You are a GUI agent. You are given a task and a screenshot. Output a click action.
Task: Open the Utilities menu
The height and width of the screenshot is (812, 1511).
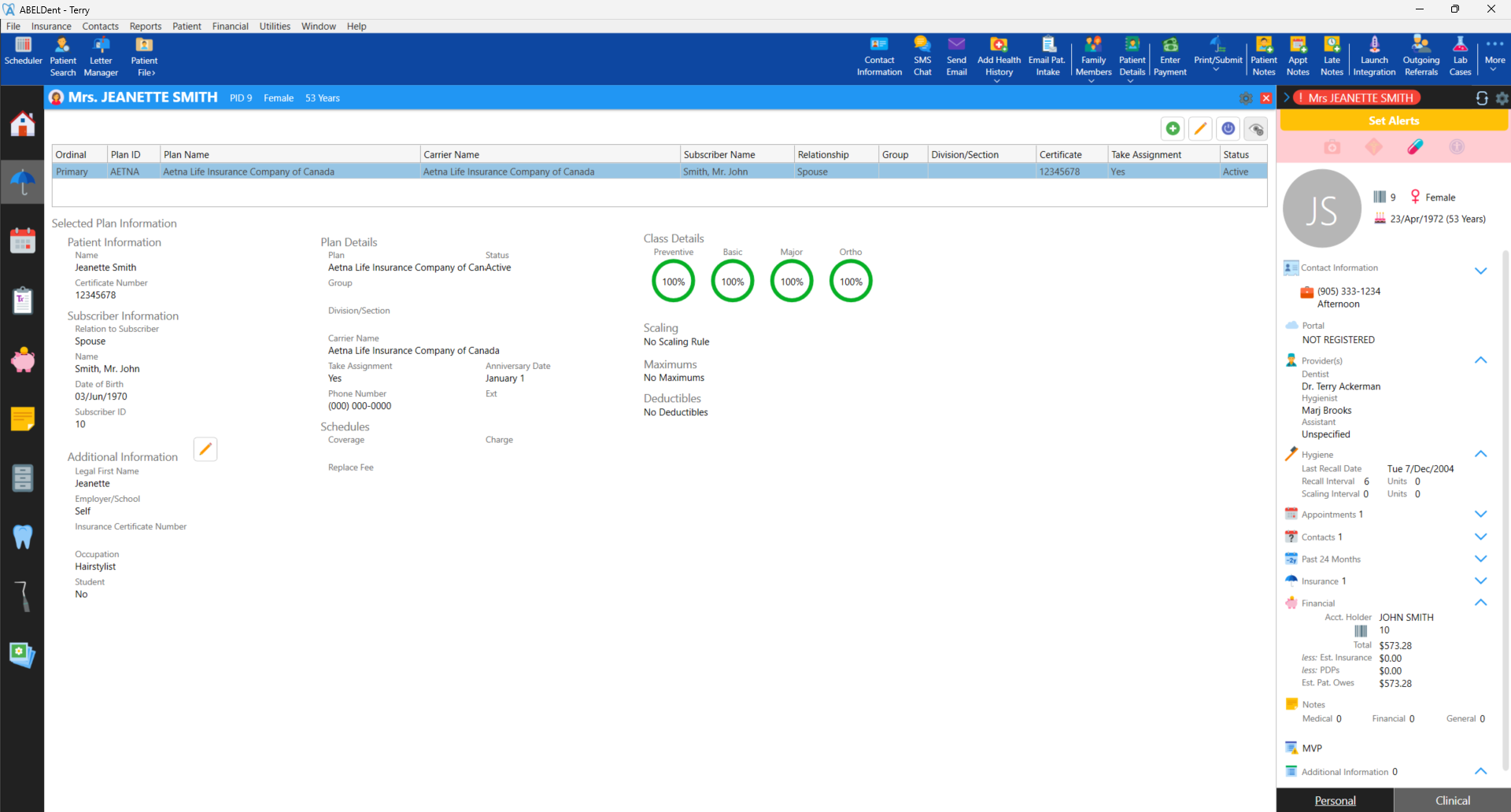coord(275,26)
